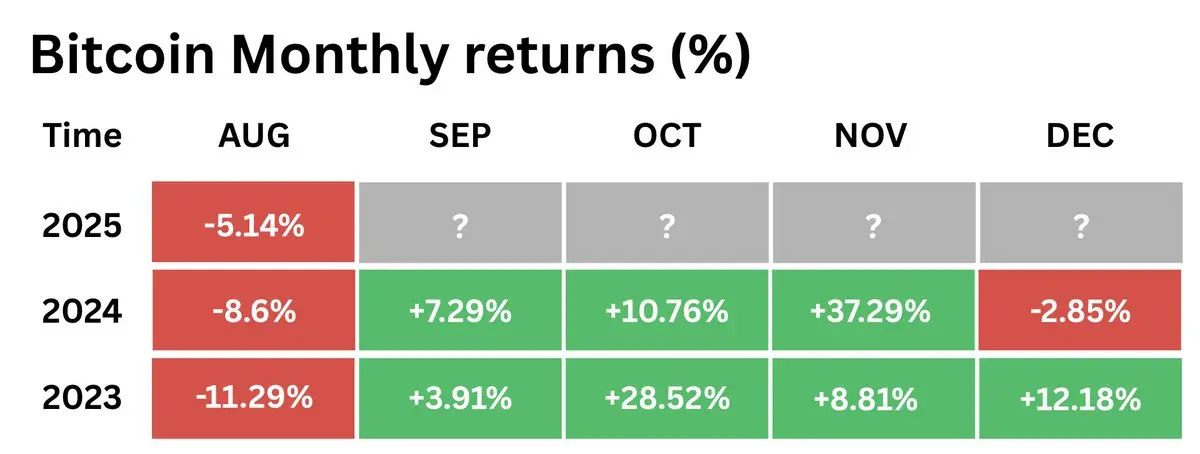Viewport: 1200px width, 454px height.
Task: Select the 2024 row label
Action: (82, 312)
